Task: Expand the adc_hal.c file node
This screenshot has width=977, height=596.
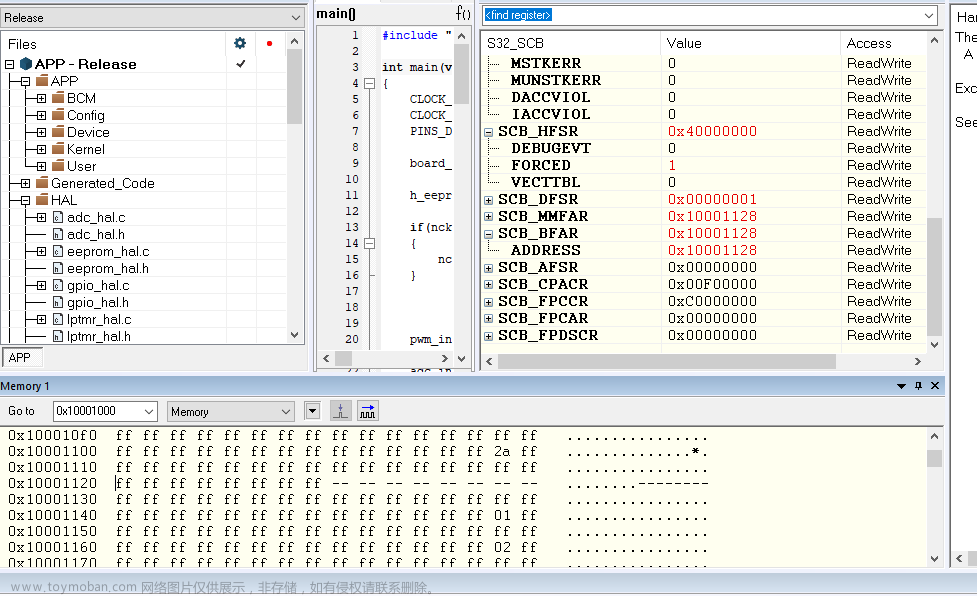Action: (41, 217)
